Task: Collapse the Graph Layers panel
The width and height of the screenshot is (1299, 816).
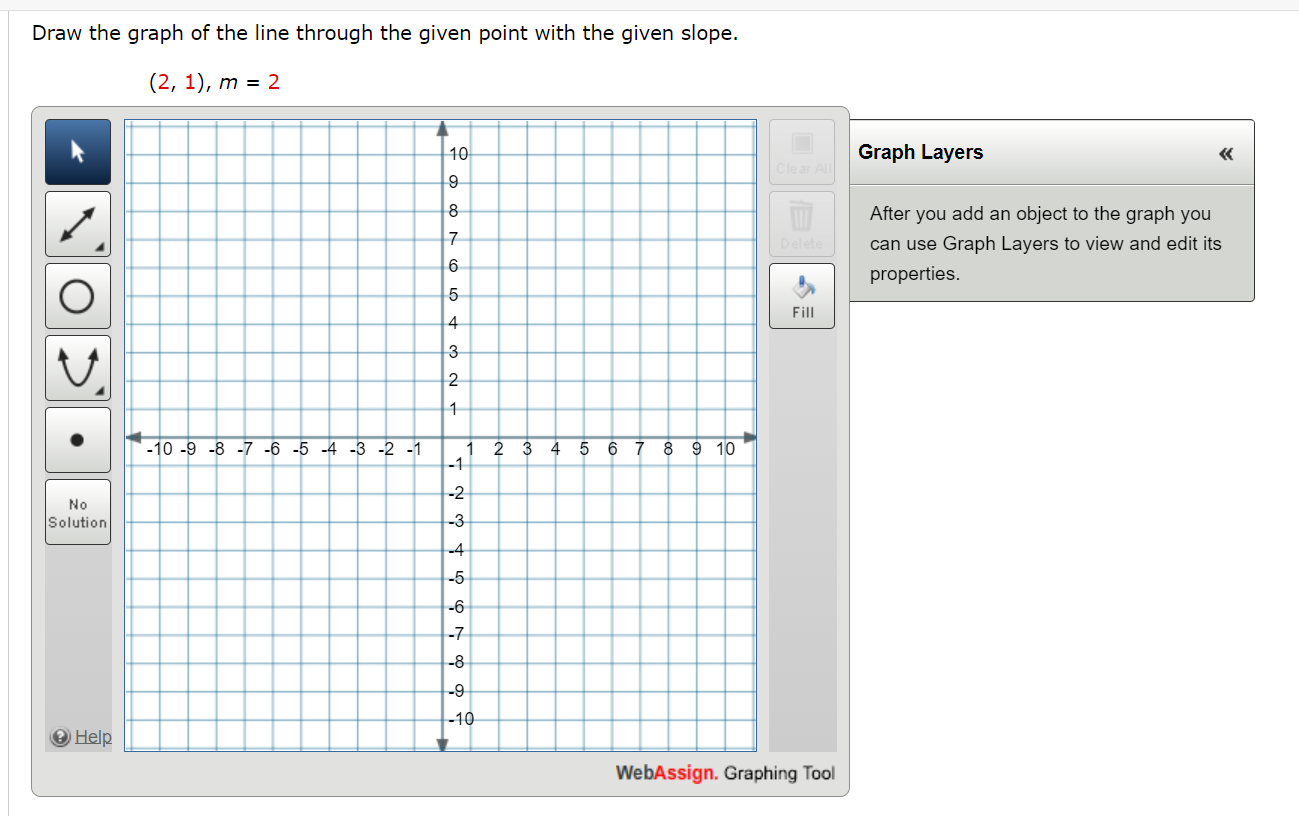Action: tap(1226, 152)
